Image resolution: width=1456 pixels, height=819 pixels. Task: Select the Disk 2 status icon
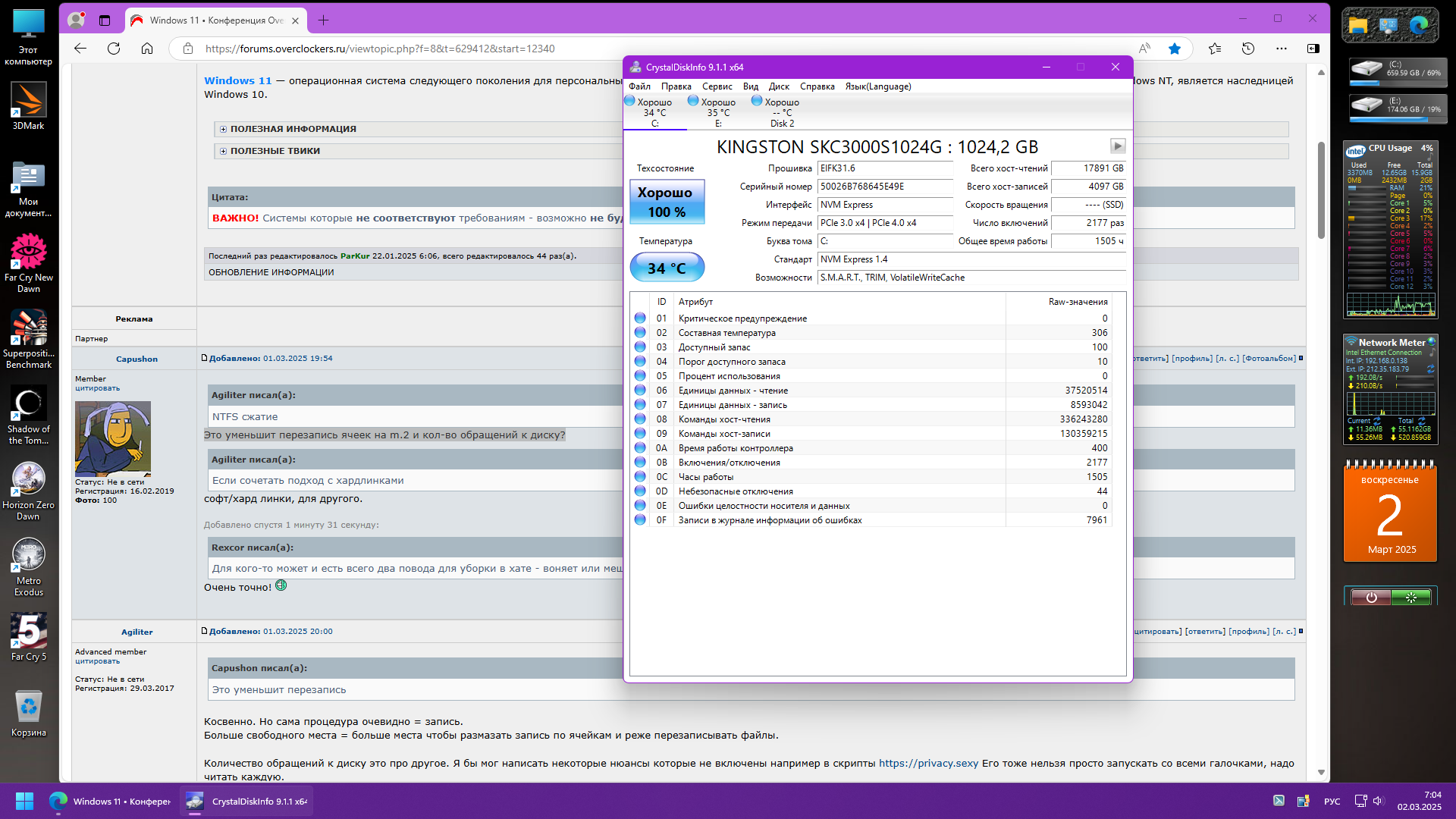[x=757, y=101]
